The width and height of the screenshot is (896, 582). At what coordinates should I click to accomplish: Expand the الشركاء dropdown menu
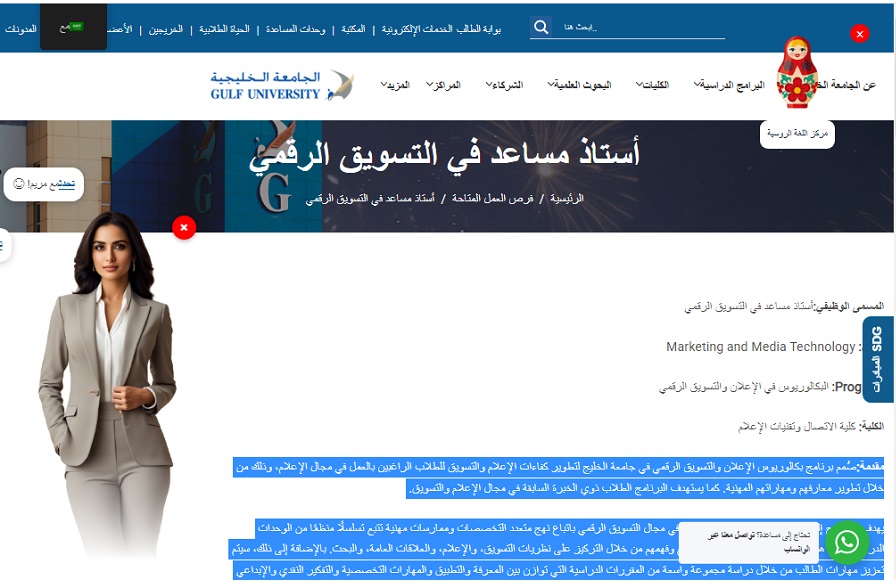click(505, 85)
